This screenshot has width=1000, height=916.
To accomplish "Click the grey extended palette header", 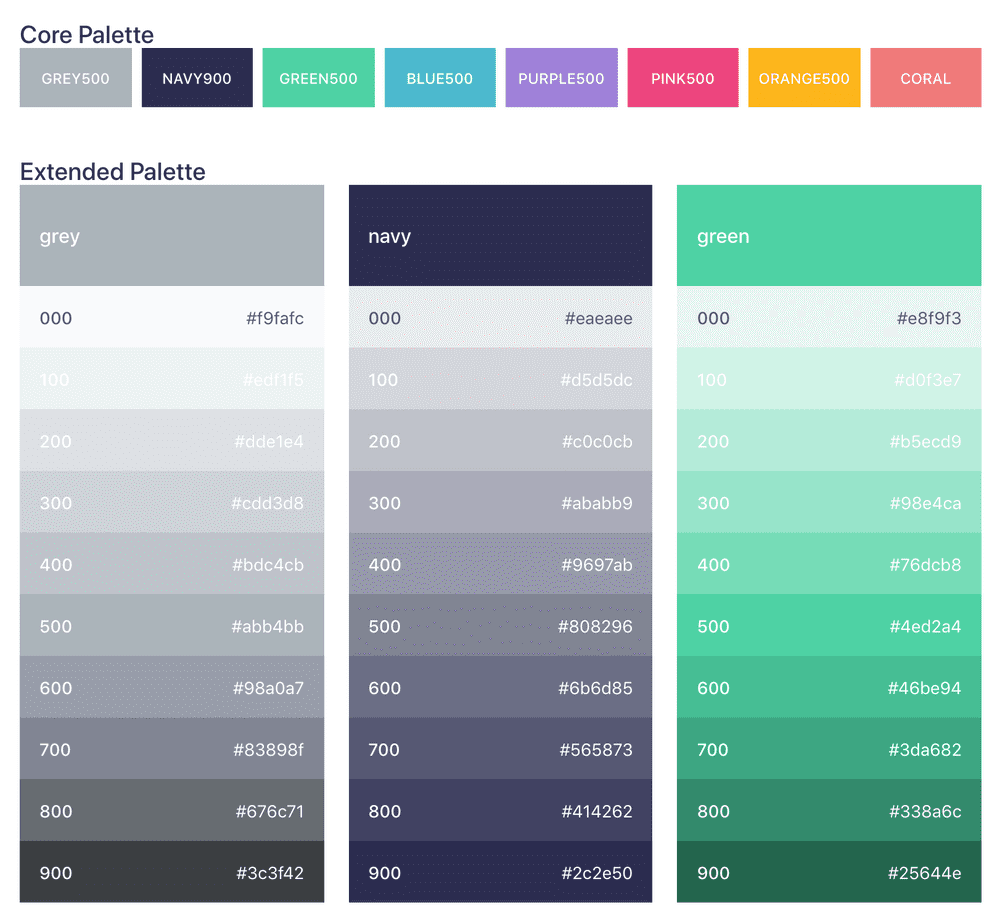I will pyautogui.click(x=172, y=236).
